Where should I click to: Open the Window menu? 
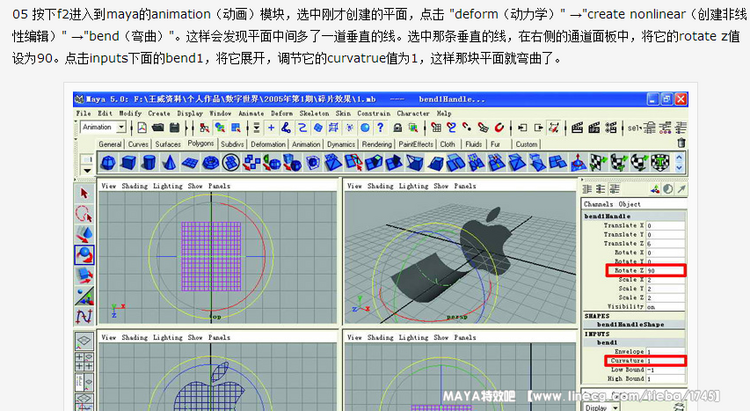220,113
